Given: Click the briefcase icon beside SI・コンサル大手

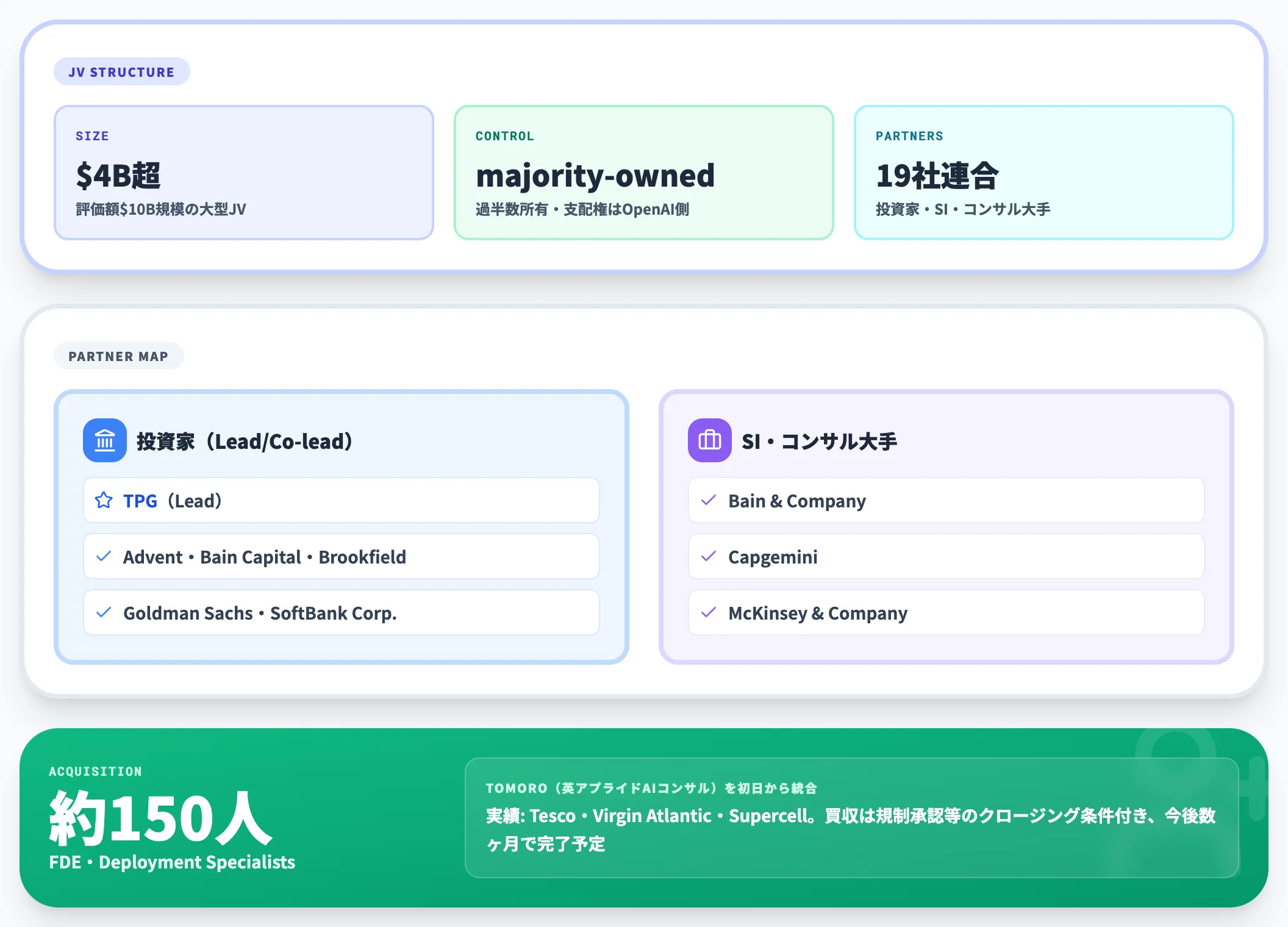Looking at the screenshot, I should coord(710,440).
